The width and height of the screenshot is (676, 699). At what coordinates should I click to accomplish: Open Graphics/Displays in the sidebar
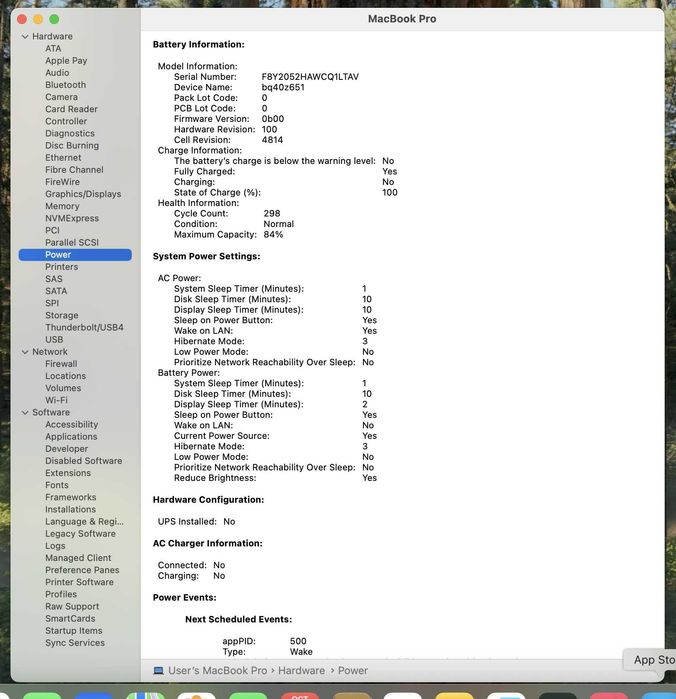[x=83, y=194]
